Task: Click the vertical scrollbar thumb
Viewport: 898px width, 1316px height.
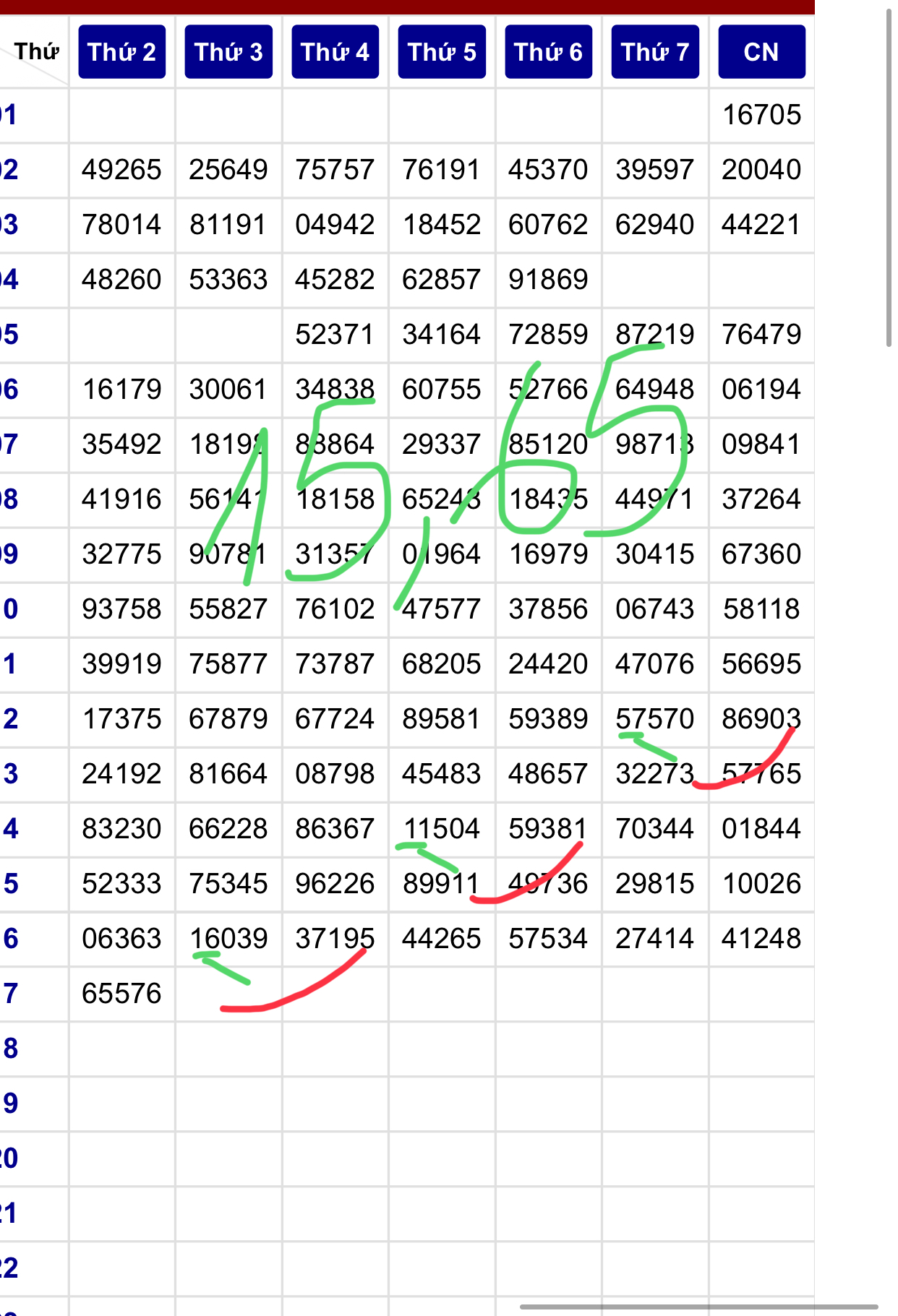Action: tap(889, 177)
